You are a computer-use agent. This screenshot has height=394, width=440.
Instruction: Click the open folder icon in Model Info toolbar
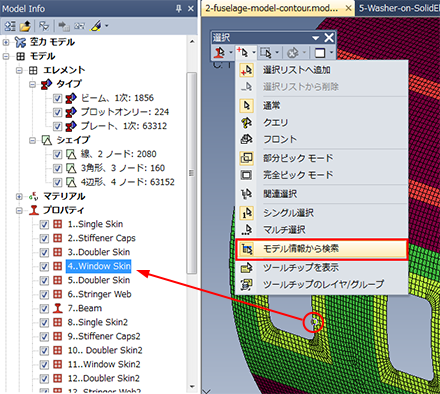coord(25,26)
